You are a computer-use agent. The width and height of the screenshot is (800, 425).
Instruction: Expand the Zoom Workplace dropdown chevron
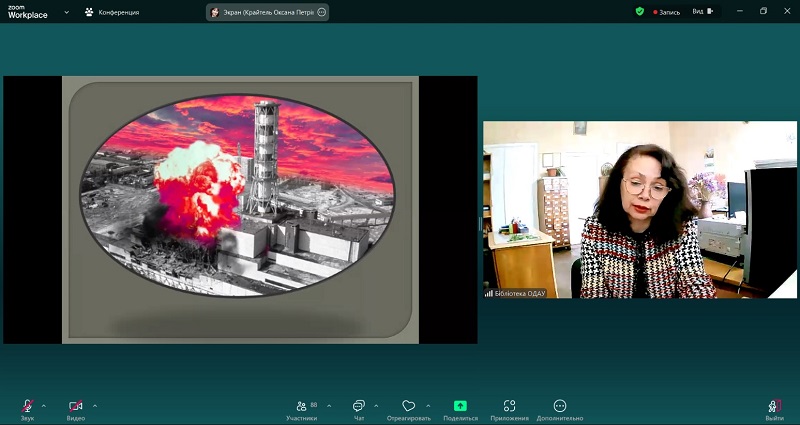click(66, 12)
